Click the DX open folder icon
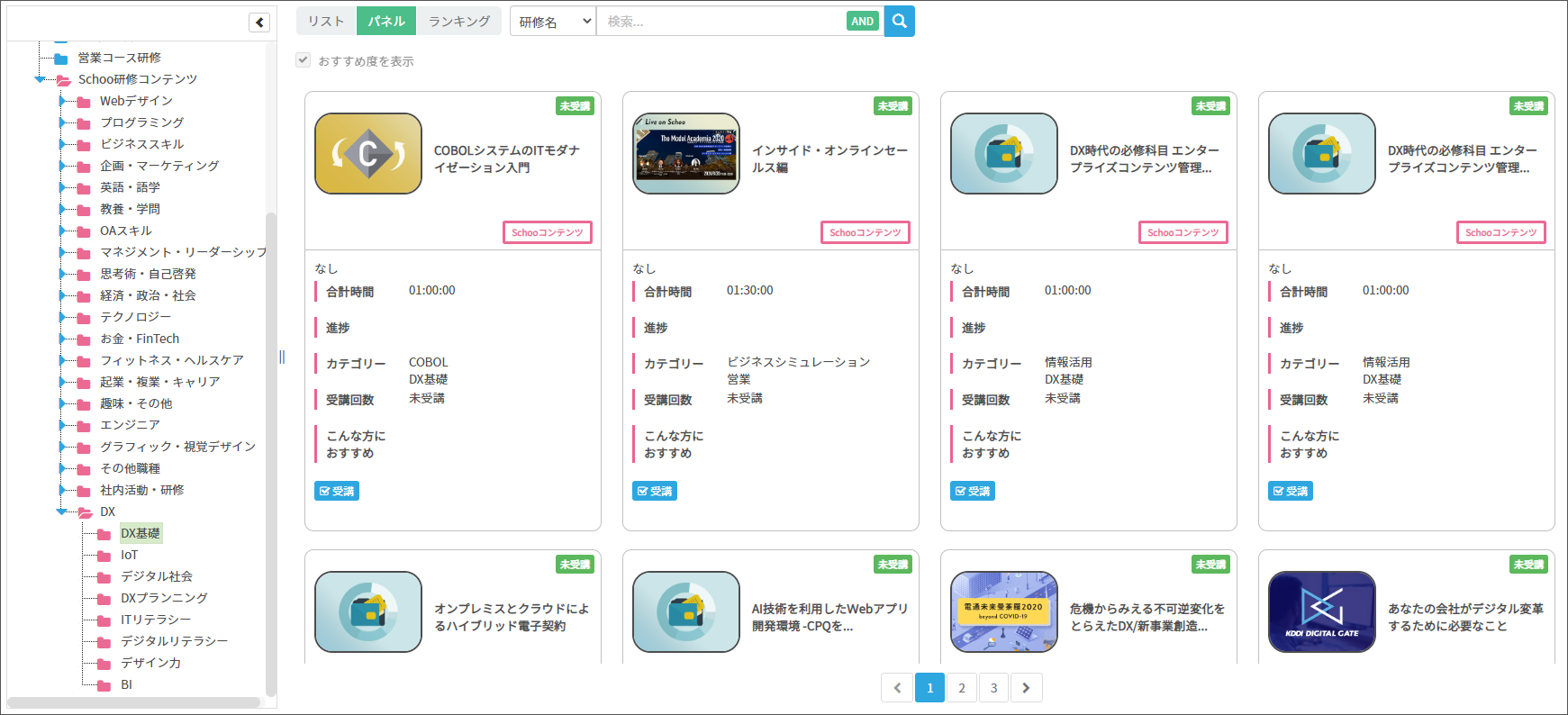The width and height of the screenshot is (1568, 715). pyautogui.click(x=85, y=512)
